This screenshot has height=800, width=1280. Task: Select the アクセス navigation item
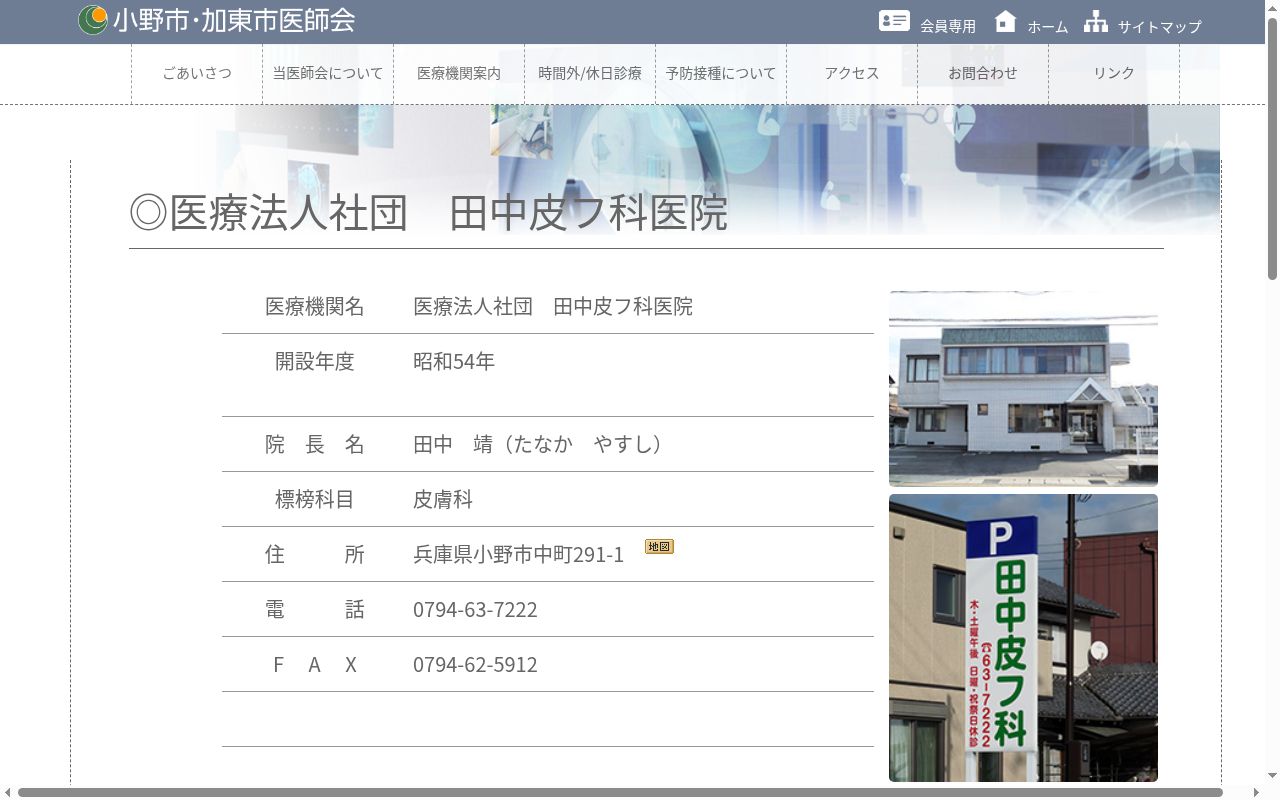coord(852,73)
